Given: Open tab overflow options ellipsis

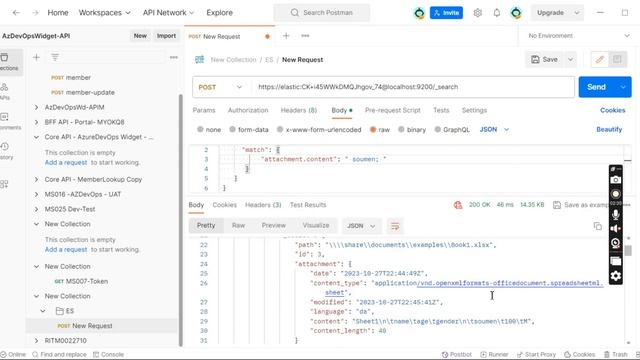Looking at the screenshot, I should [305, 36].
